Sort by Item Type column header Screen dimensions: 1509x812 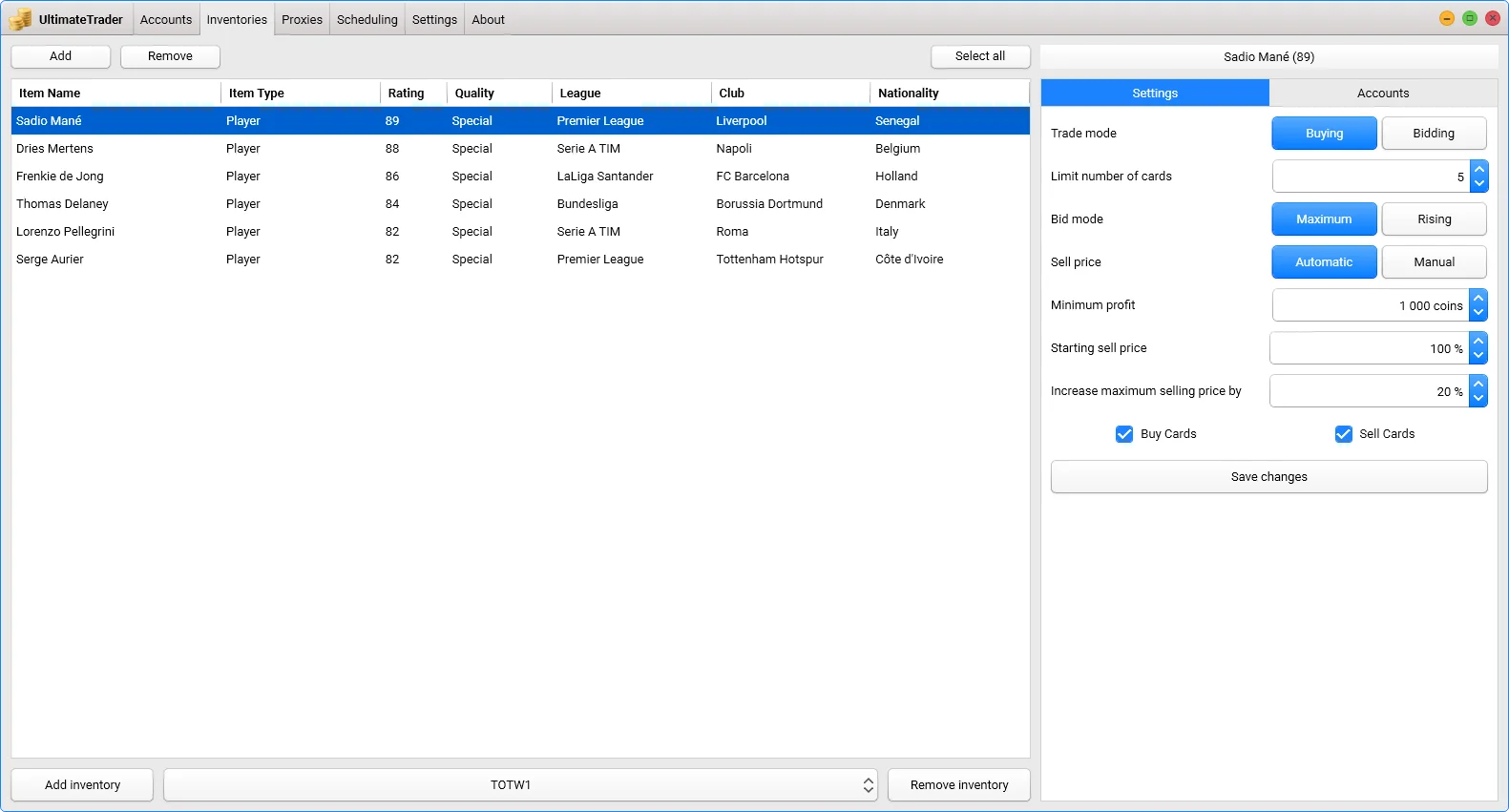pyautogui.click(x=301, y=94)
